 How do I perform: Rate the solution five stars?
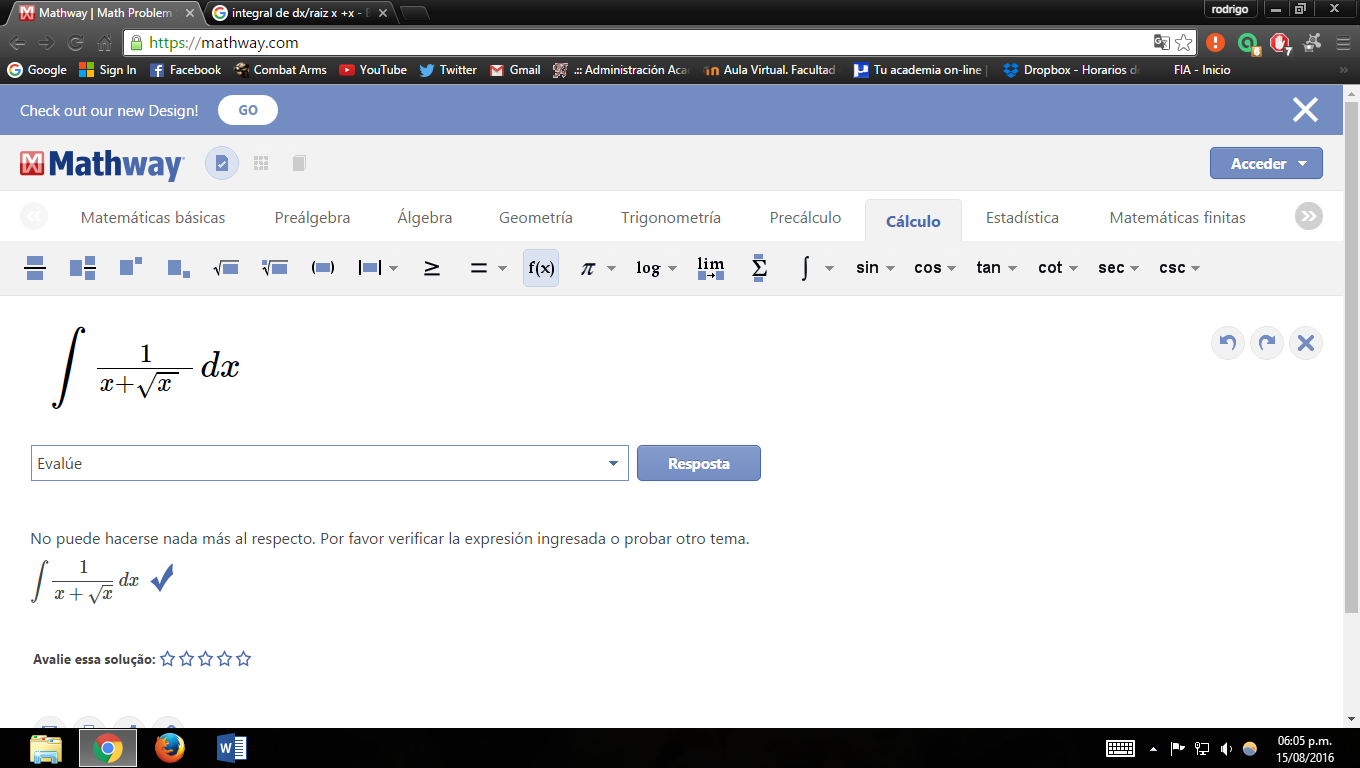[243, 659]
